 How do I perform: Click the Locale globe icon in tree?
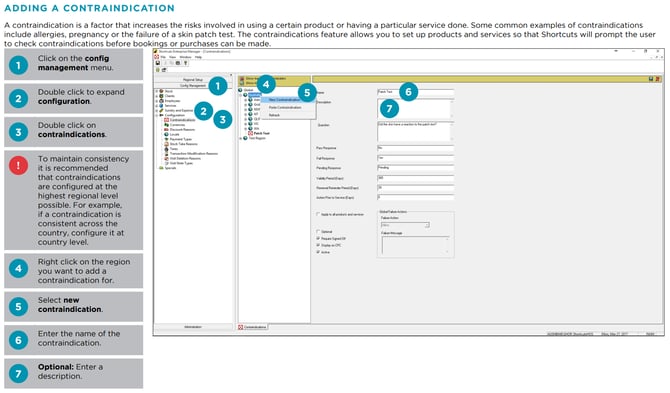pyautogui.click(x=166, y=134)
